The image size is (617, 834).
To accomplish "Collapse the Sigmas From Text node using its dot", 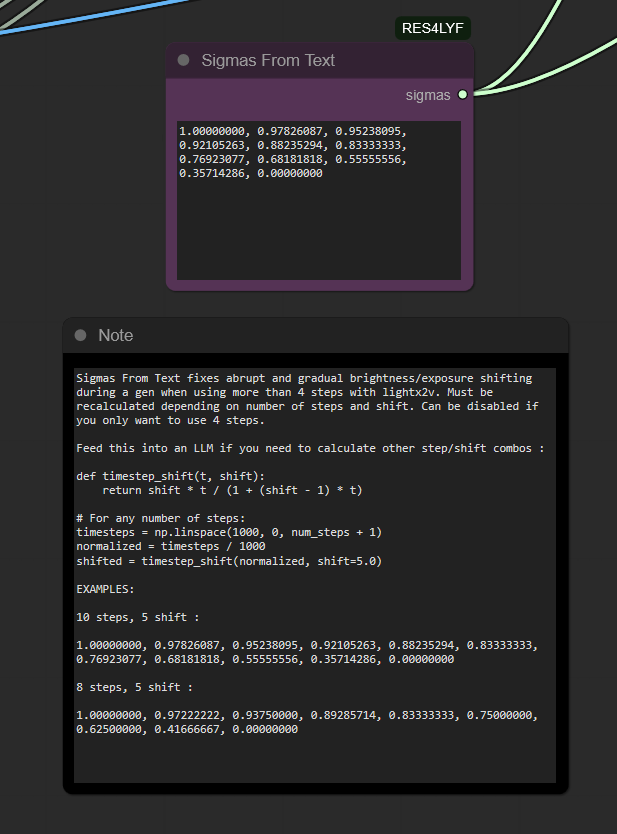I will [184, 60].
